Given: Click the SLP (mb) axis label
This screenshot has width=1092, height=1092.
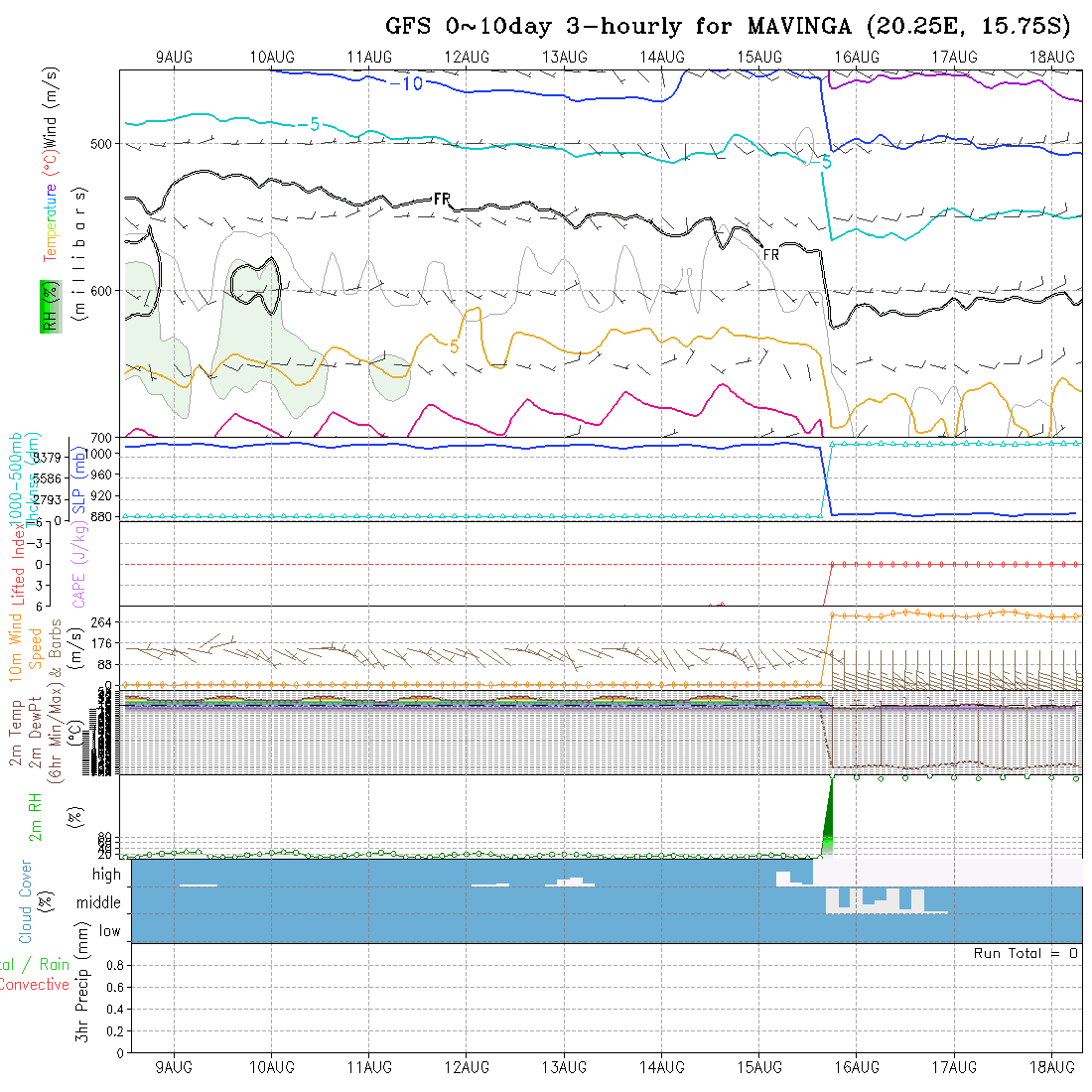Looking at the screenshot, I should pyautogui.click(x=78, y=479).
